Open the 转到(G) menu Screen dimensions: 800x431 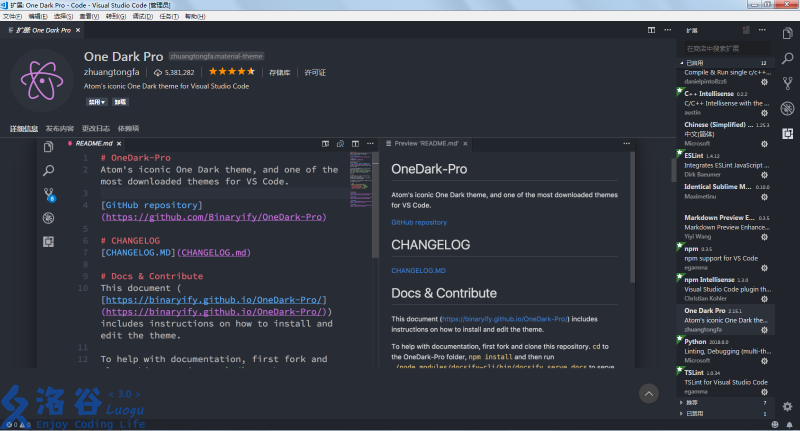pos(116,16)
